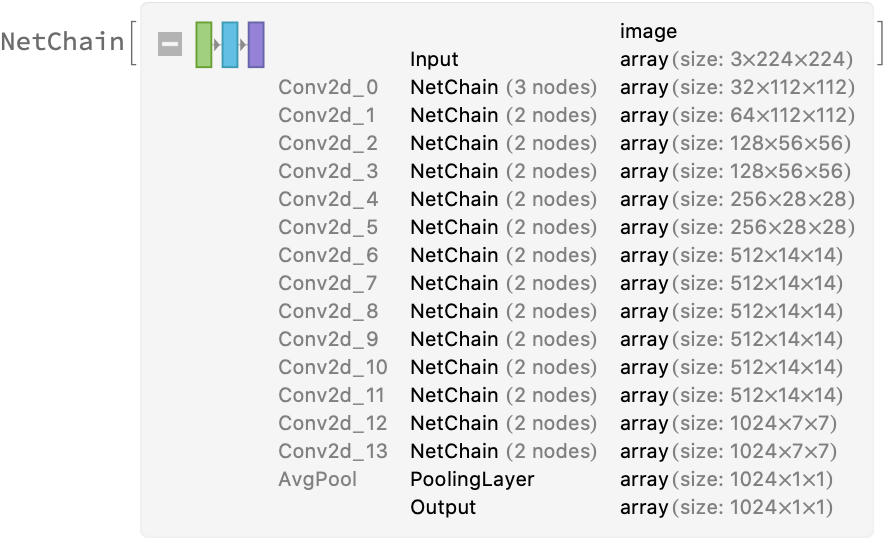
Task: Click the blue layer block icon
Action: click(230, 44)
